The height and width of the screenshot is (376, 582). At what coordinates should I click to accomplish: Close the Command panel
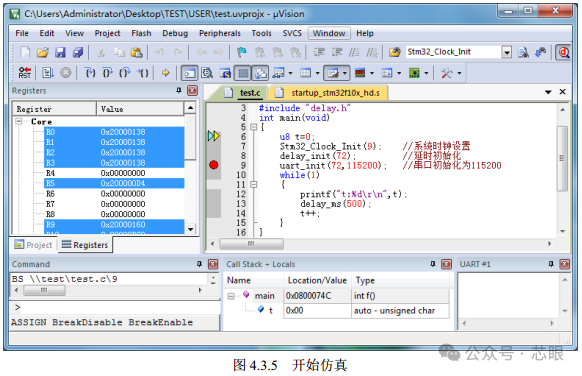pos(213,264)
